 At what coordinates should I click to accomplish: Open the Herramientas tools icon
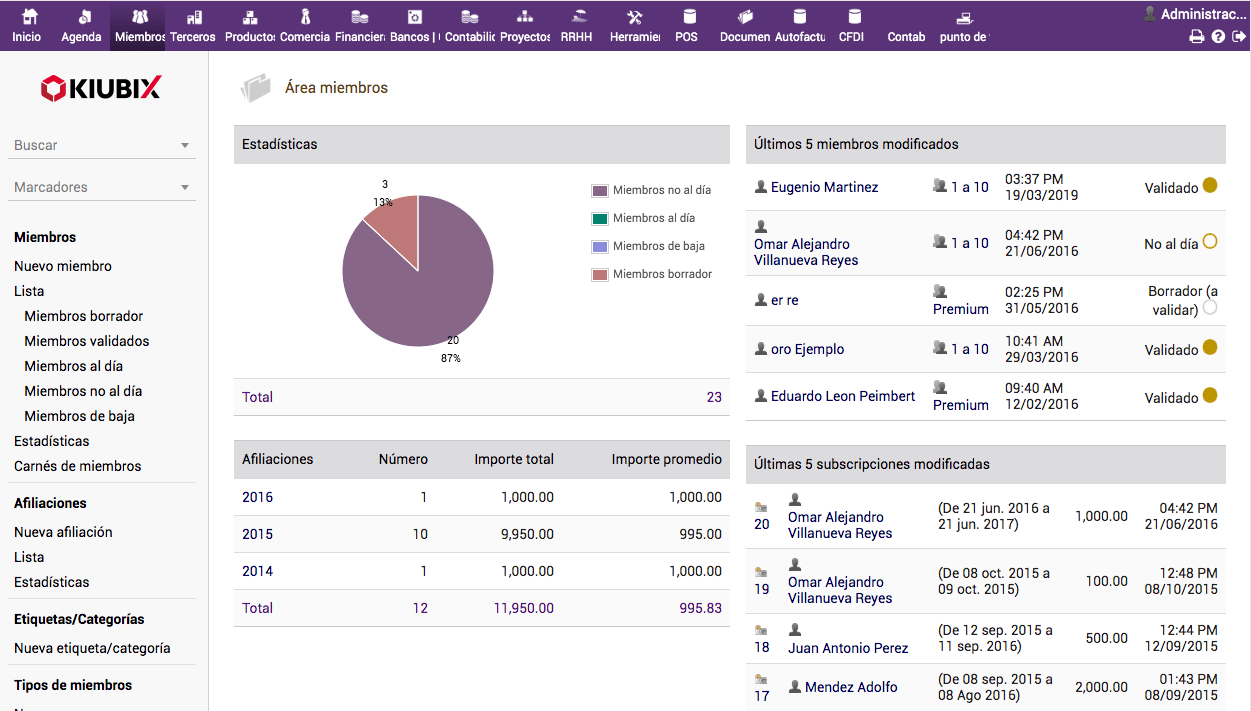click(634, 18)
